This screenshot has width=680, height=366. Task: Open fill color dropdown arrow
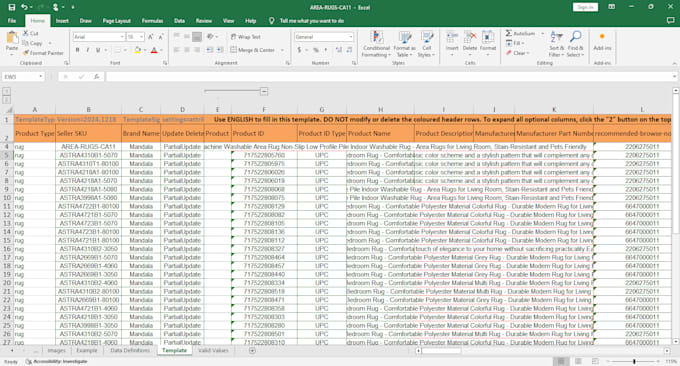(x=144, y=50)
